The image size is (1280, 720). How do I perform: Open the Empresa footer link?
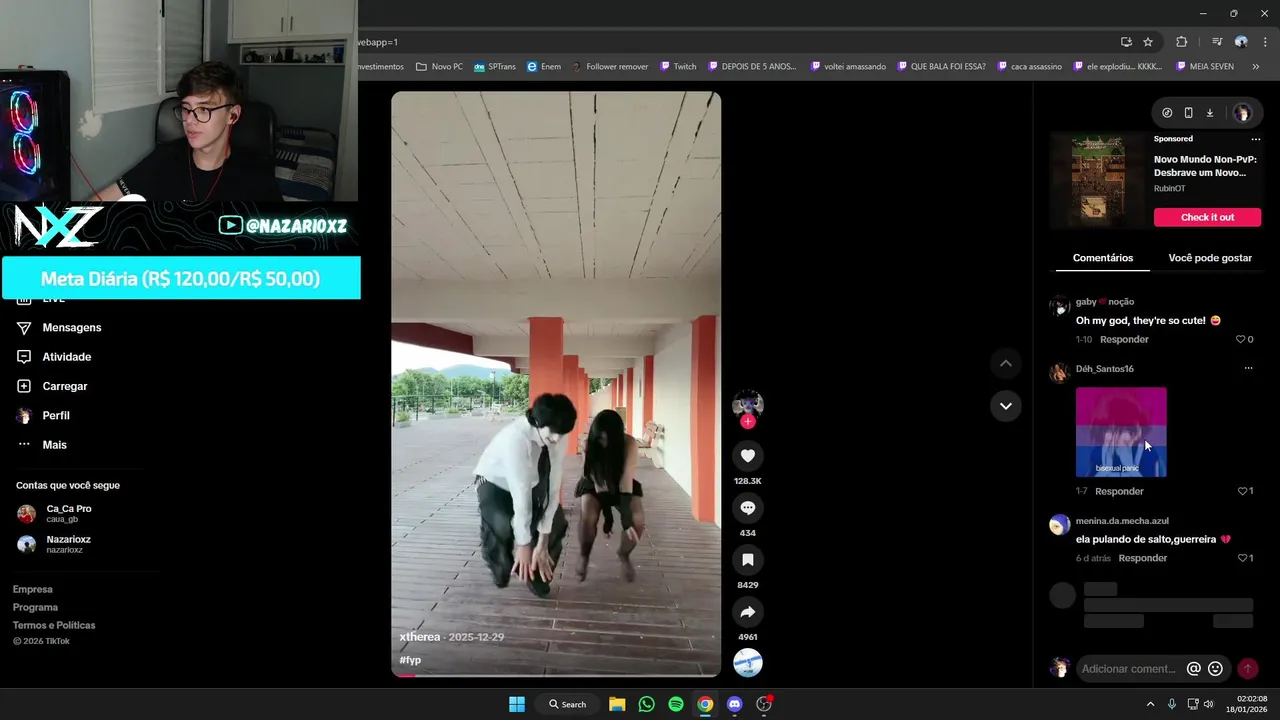tap(32, 589)
